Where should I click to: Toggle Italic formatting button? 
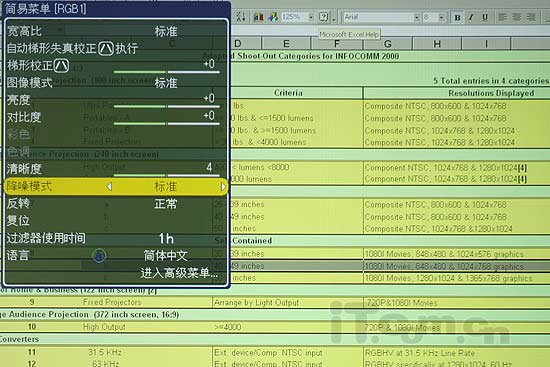[471, 17]
